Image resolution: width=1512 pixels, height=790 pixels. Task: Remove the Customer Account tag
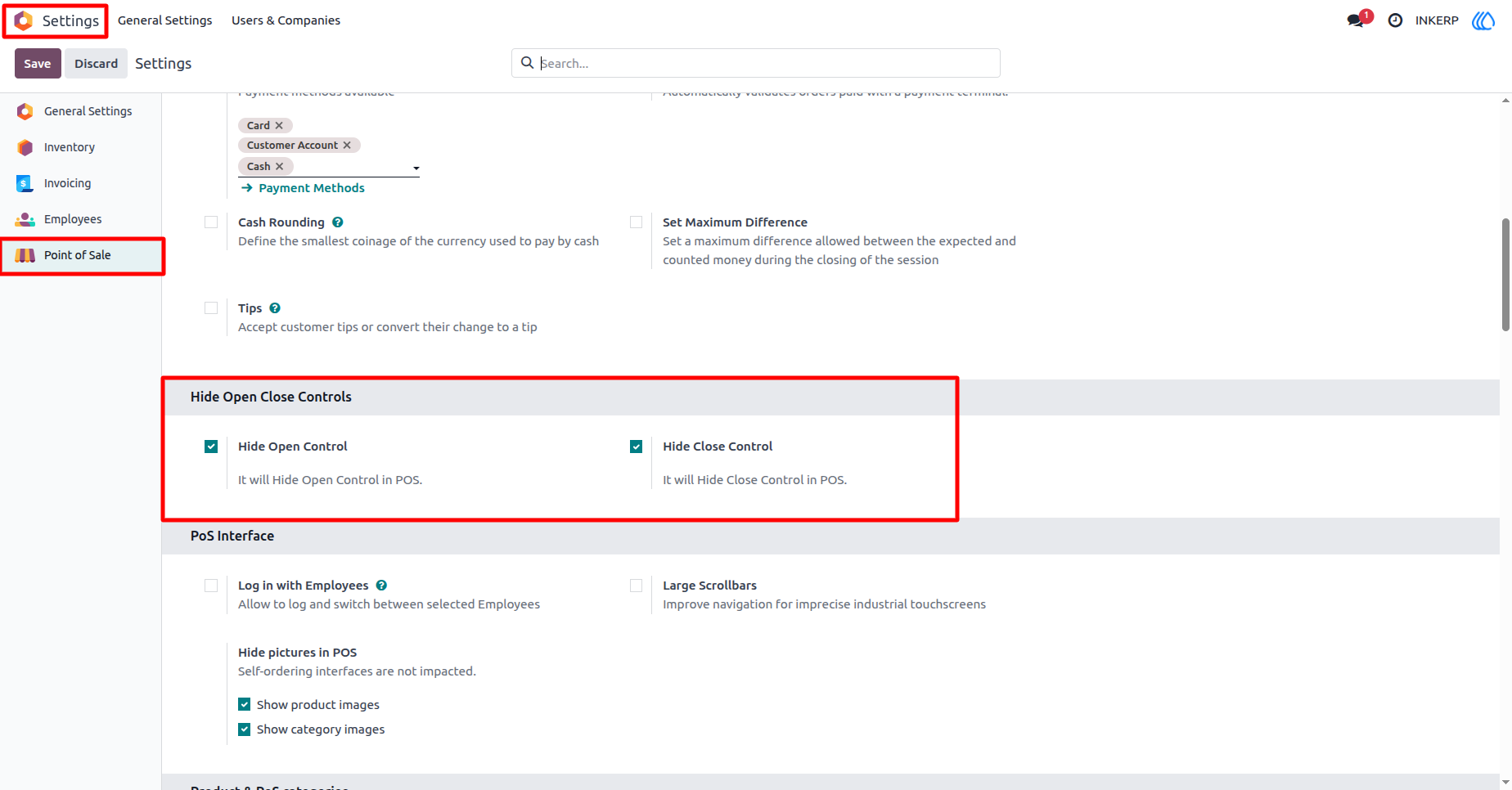[x=347, y=145]
